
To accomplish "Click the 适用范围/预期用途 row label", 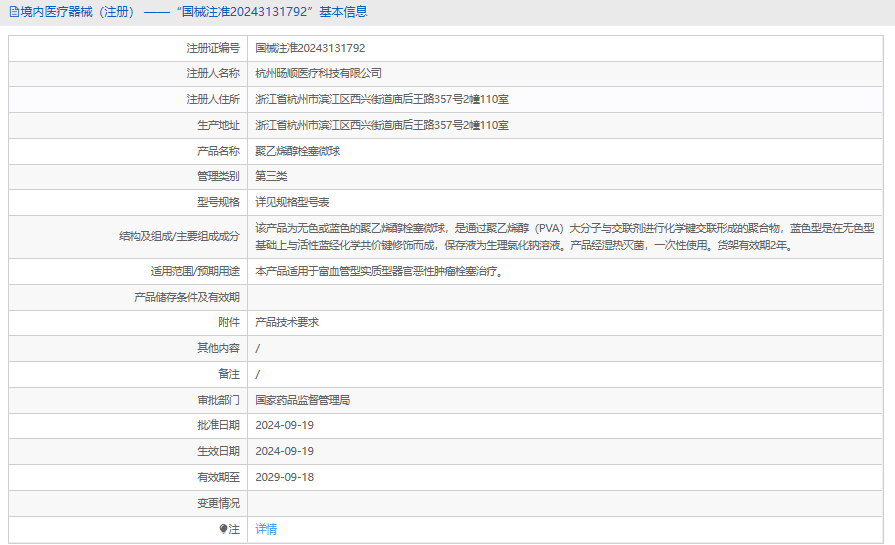I will click(195, 271).
